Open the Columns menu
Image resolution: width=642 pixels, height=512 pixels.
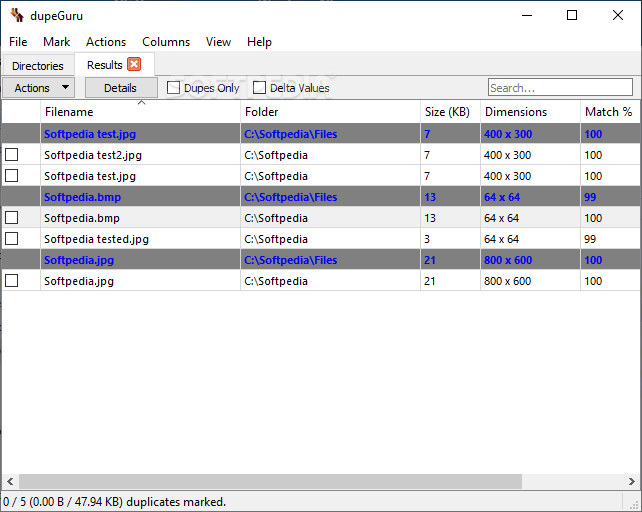click(x=166, y=42)
